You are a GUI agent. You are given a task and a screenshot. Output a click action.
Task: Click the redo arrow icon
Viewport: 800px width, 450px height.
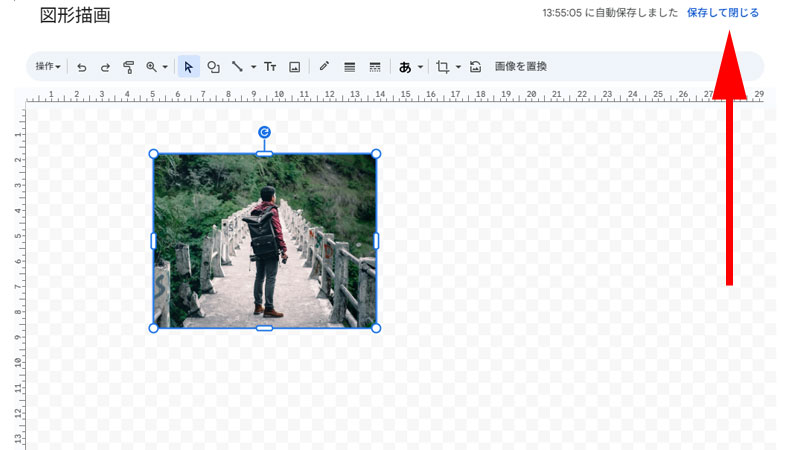(x=105, y=67)
